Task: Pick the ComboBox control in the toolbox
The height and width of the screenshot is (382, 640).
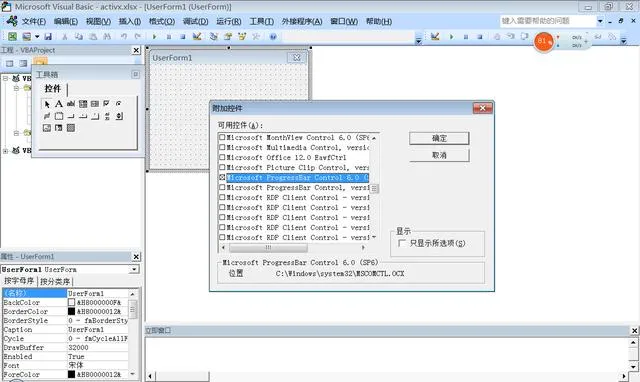Action: pyautogui.click(x=83, y=104)
